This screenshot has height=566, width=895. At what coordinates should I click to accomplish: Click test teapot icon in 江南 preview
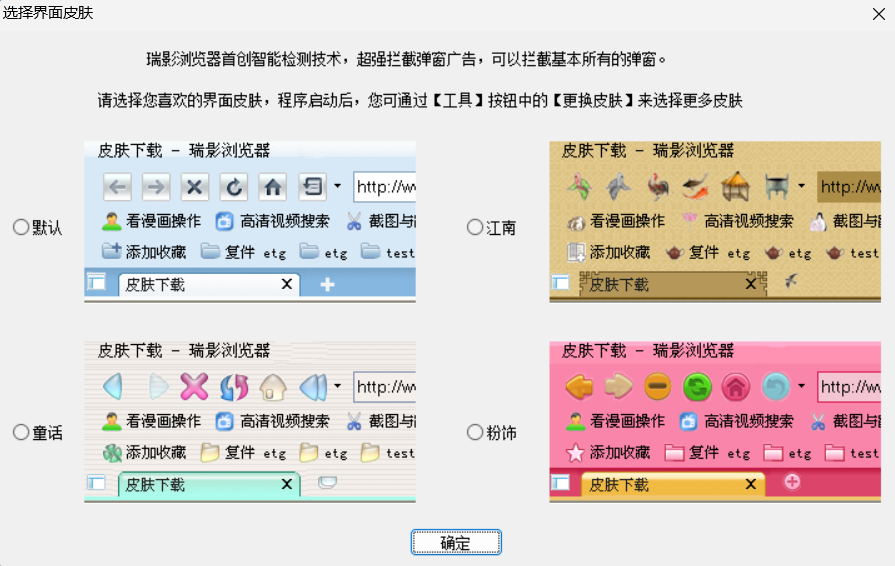(x=834, y=252)
